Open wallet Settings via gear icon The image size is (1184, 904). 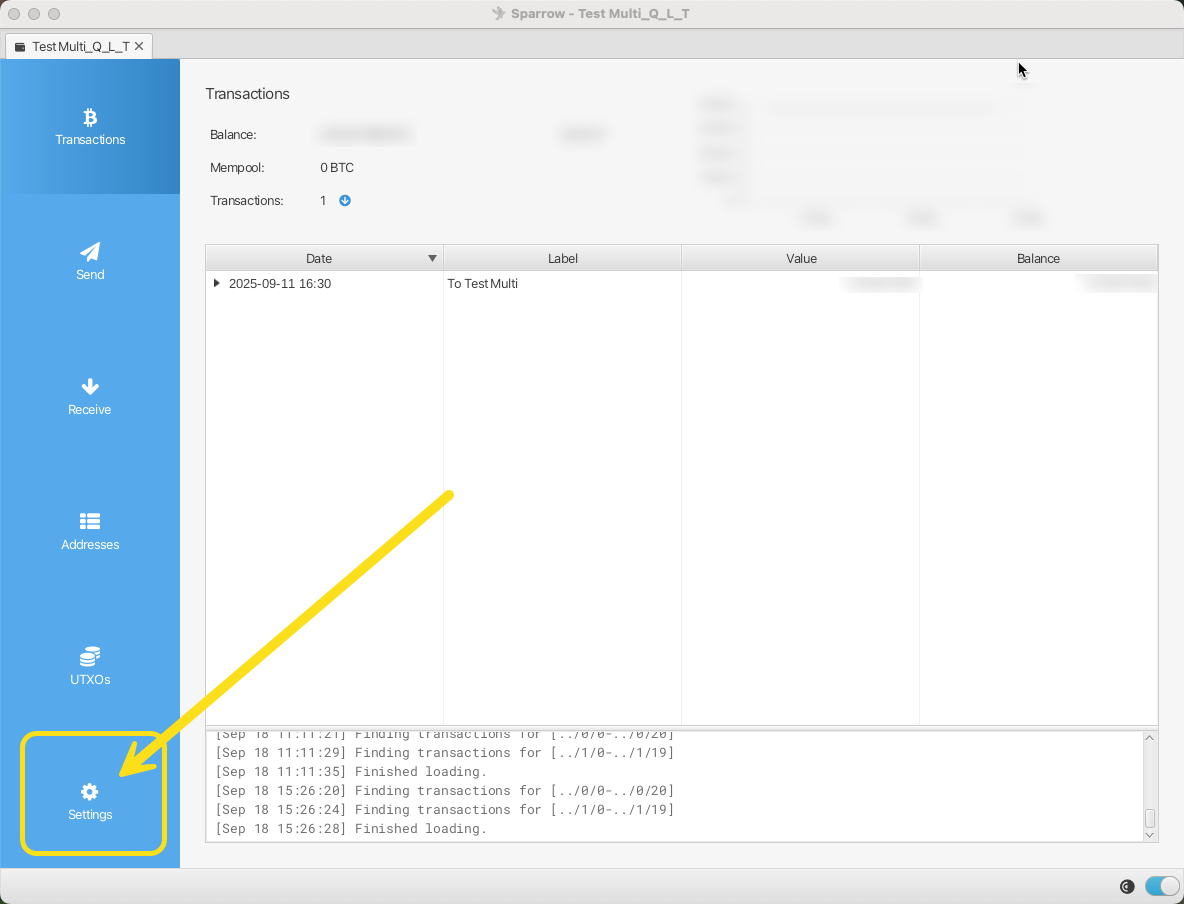click(x=90, y=792)
